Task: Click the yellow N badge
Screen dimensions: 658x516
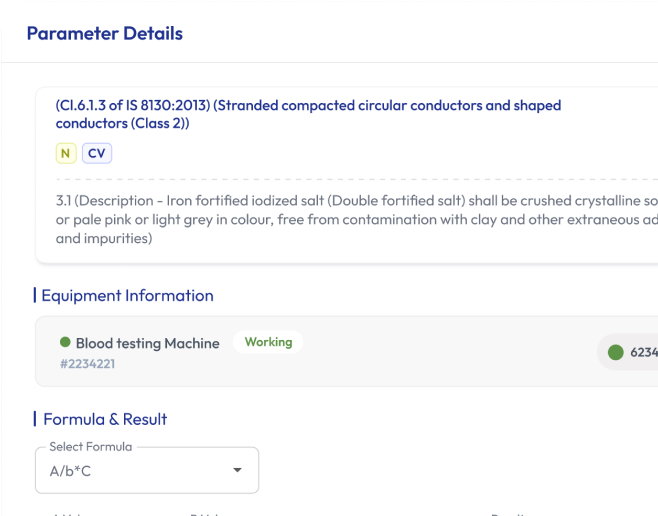Action: point(66,153)
